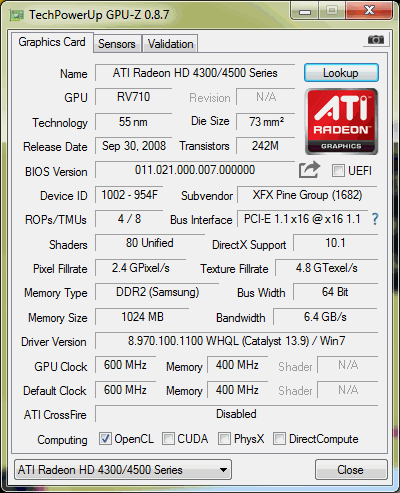Image resolution: width=400 pixels, height=493 pixels.
Task: Click the bus interface question mark
Action: (375, 219)
